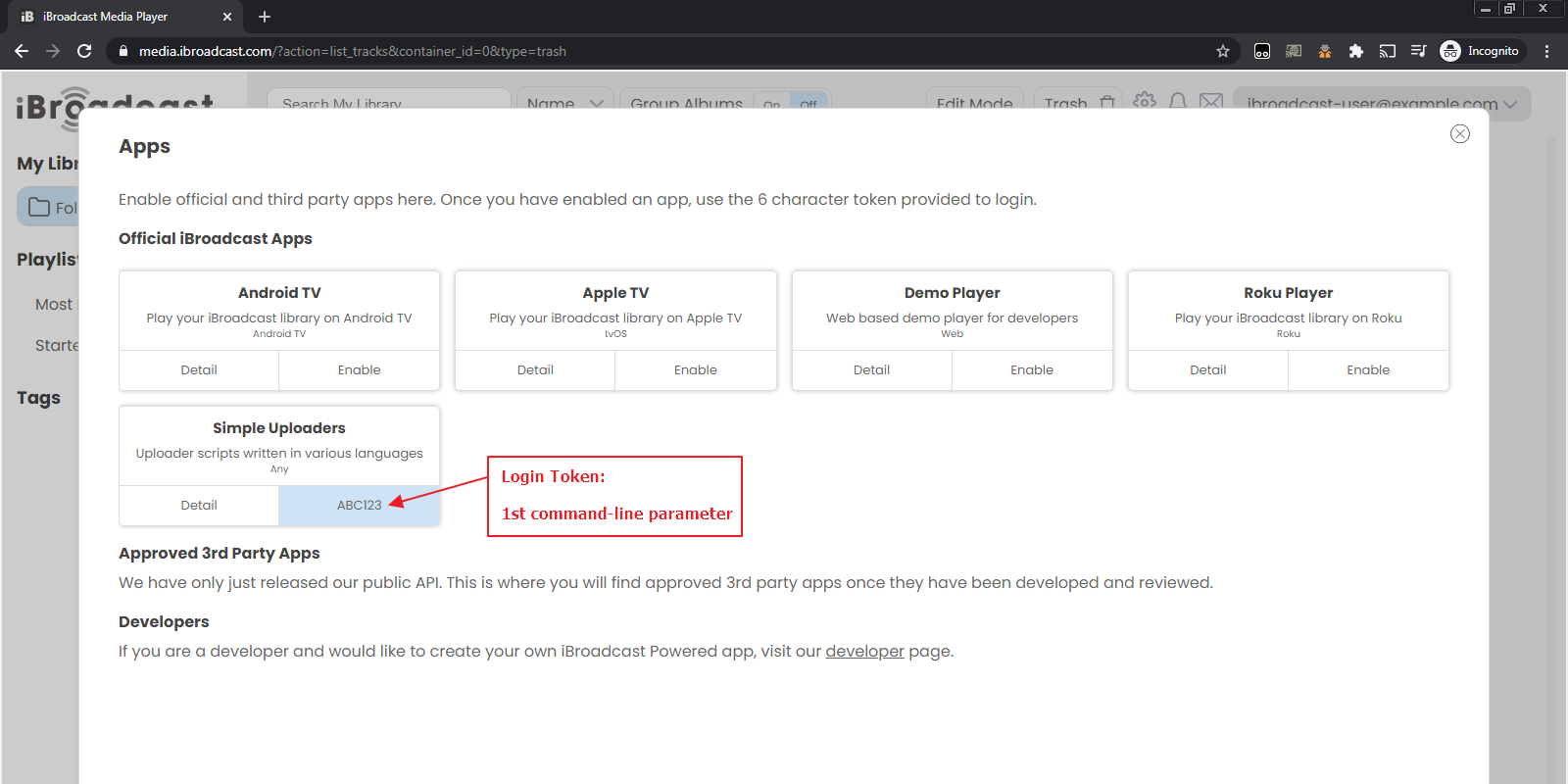Click the Search My Library field
Screen dimensions: 1568x784
(389, 103)
